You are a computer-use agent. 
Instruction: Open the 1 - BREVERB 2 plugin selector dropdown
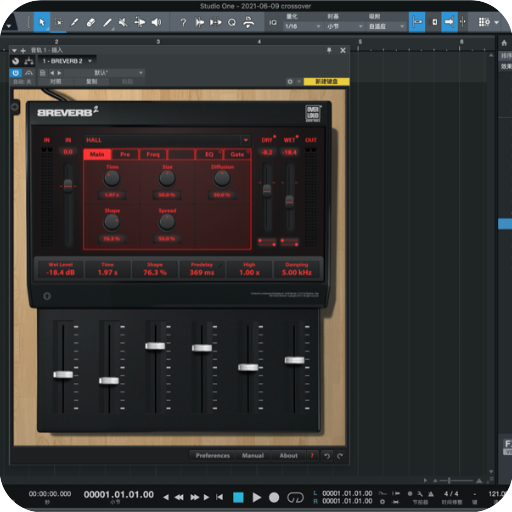click(x=67, y=61)
